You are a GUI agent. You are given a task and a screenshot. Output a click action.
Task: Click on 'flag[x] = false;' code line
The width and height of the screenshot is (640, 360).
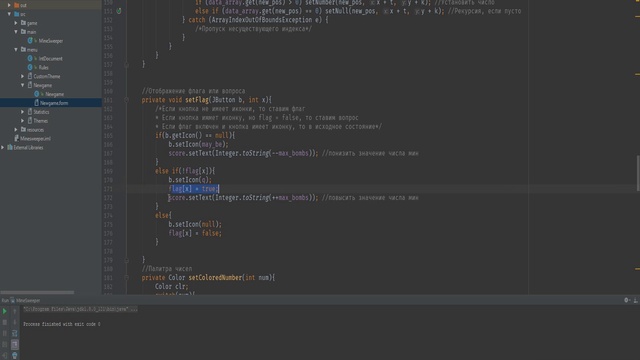195,233
